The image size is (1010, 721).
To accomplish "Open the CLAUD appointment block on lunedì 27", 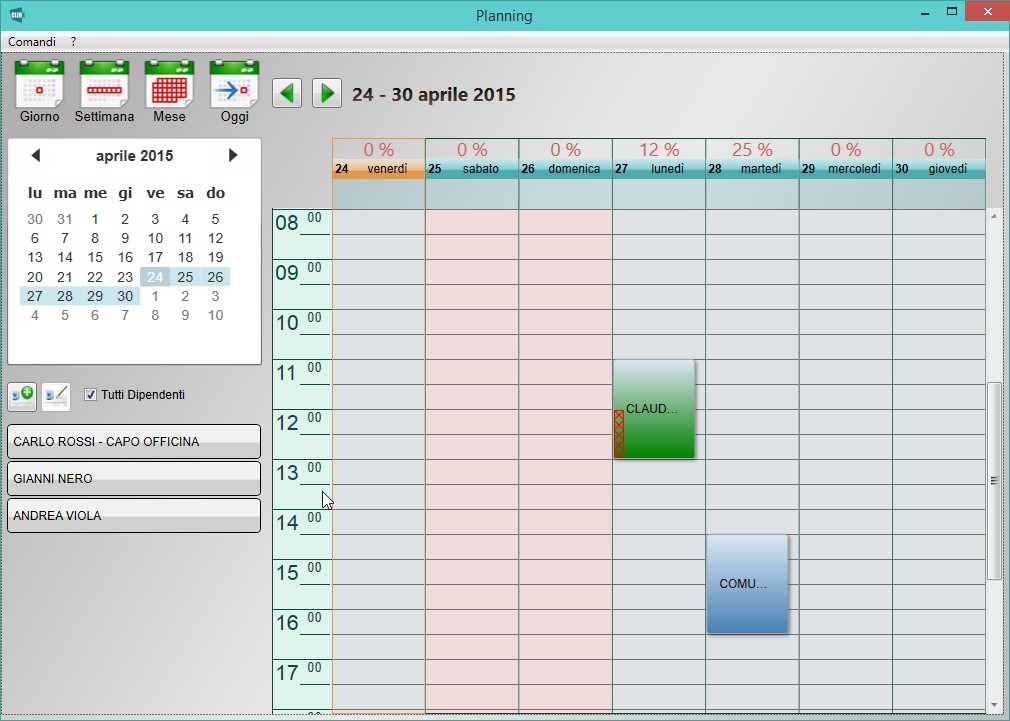I will click(x=655, y=408).
